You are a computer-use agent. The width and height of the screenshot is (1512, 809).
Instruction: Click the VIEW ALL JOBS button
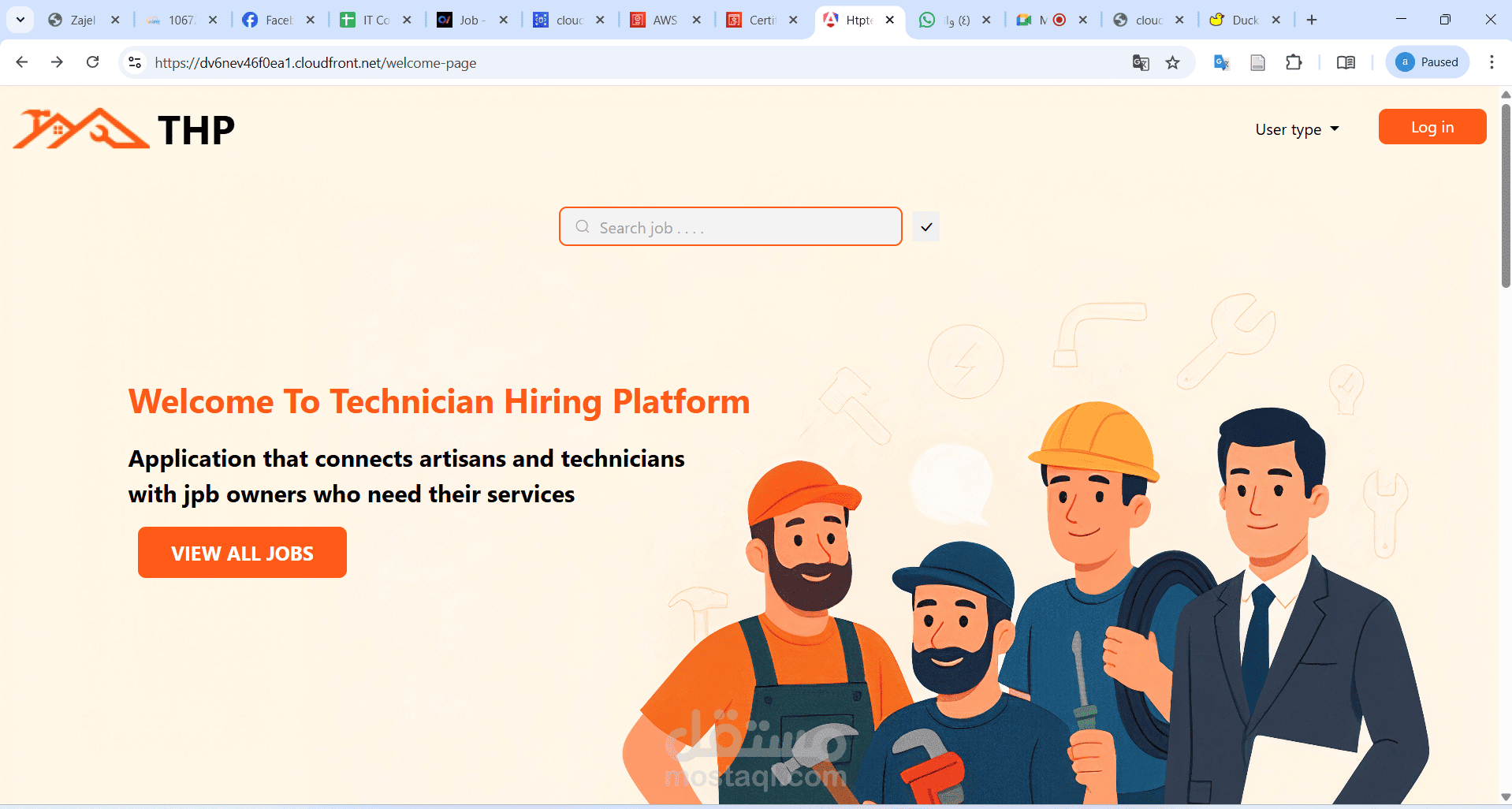tap(242, 553)
